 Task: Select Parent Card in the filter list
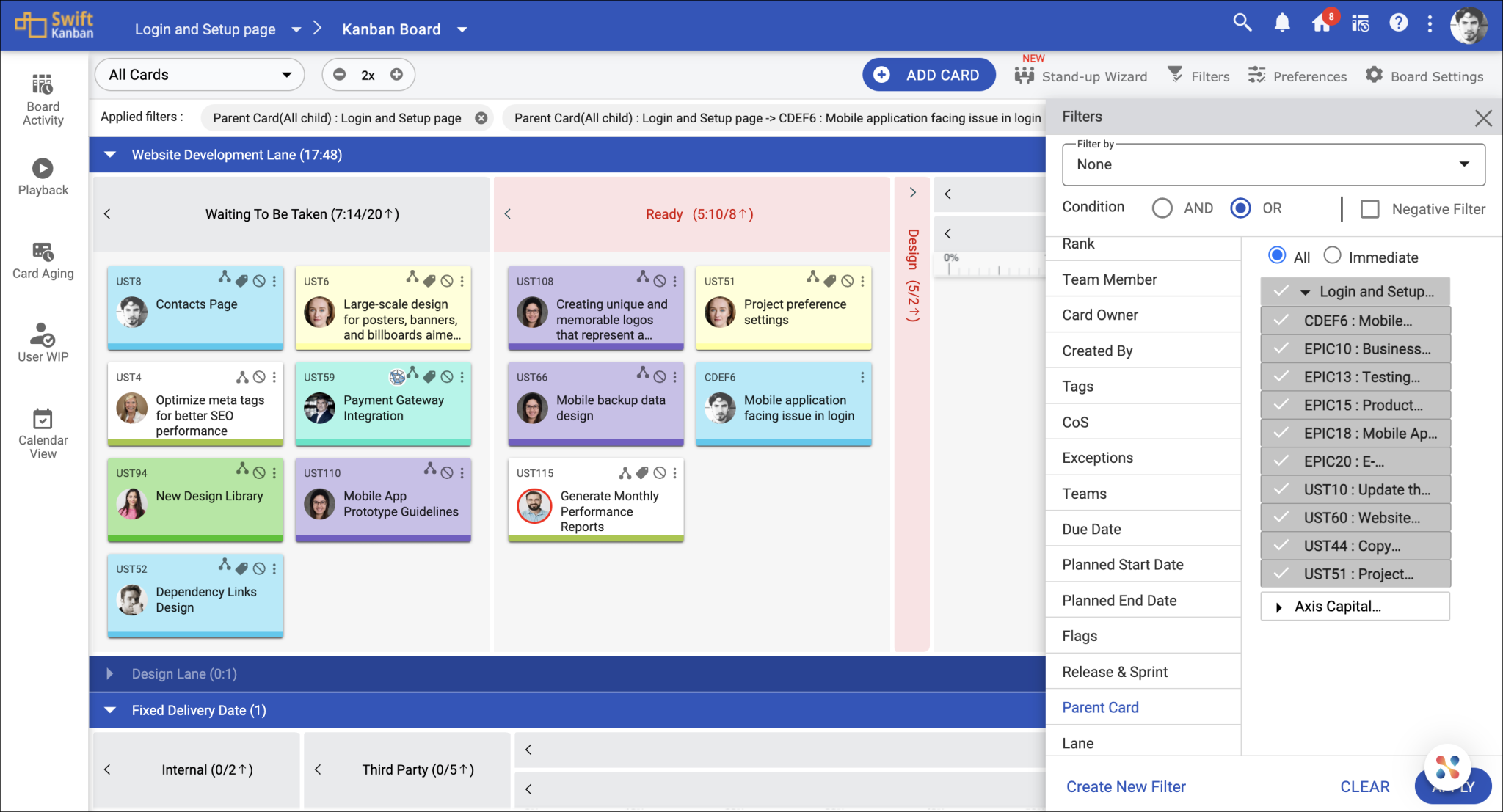tap(1100, 706)
